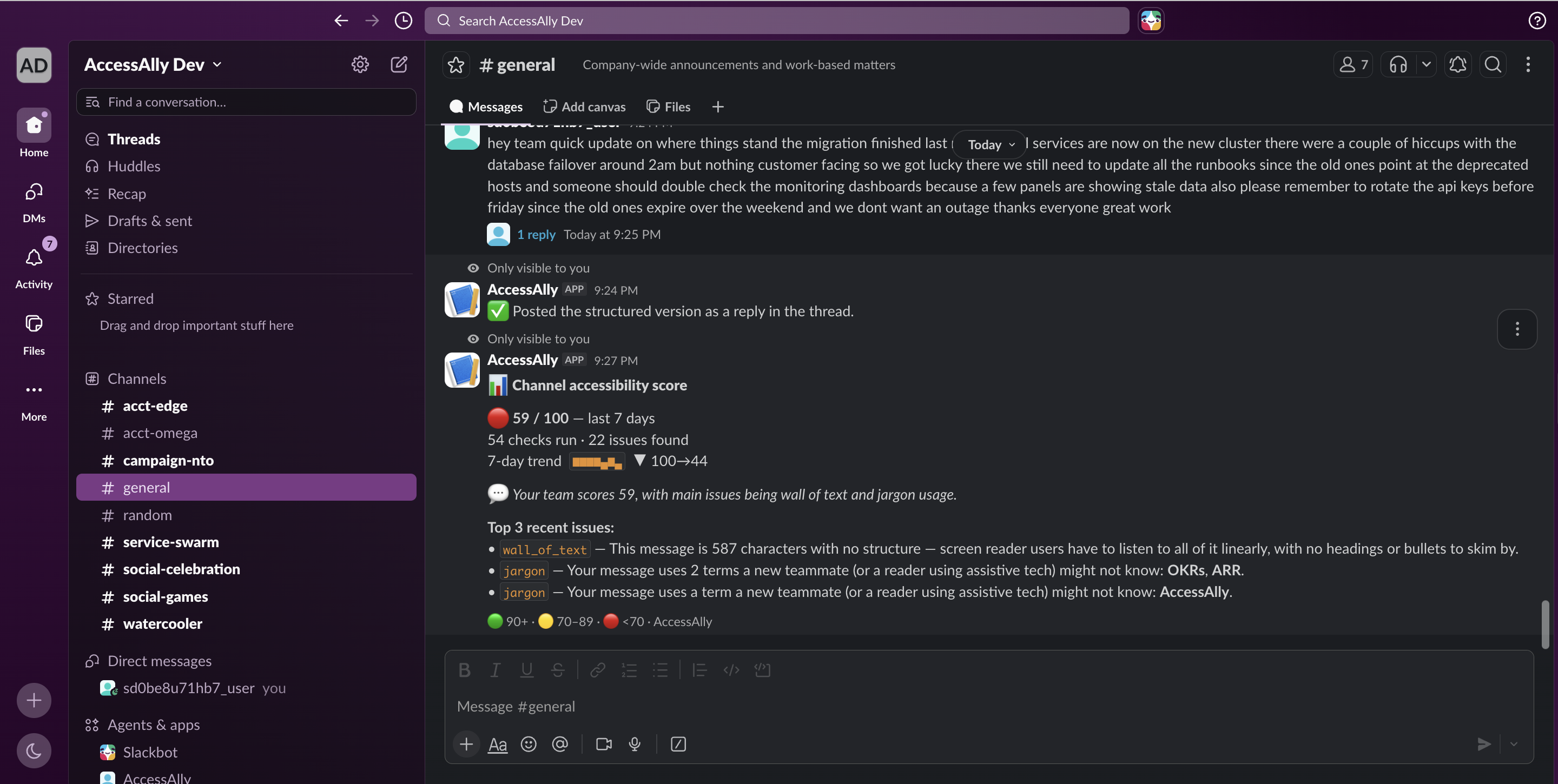The image size is (1558, 784).
Task: Start a huddle with headphones icon
Action: [x=1398, y=65]
